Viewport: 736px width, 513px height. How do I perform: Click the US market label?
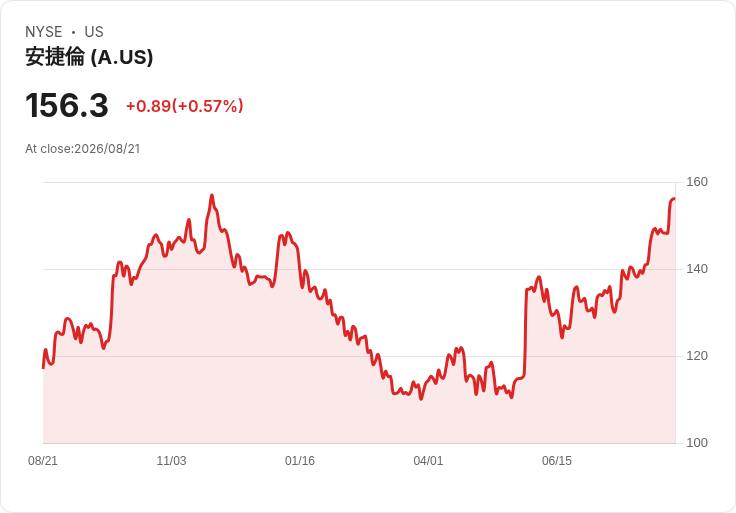tap(94, 32)
